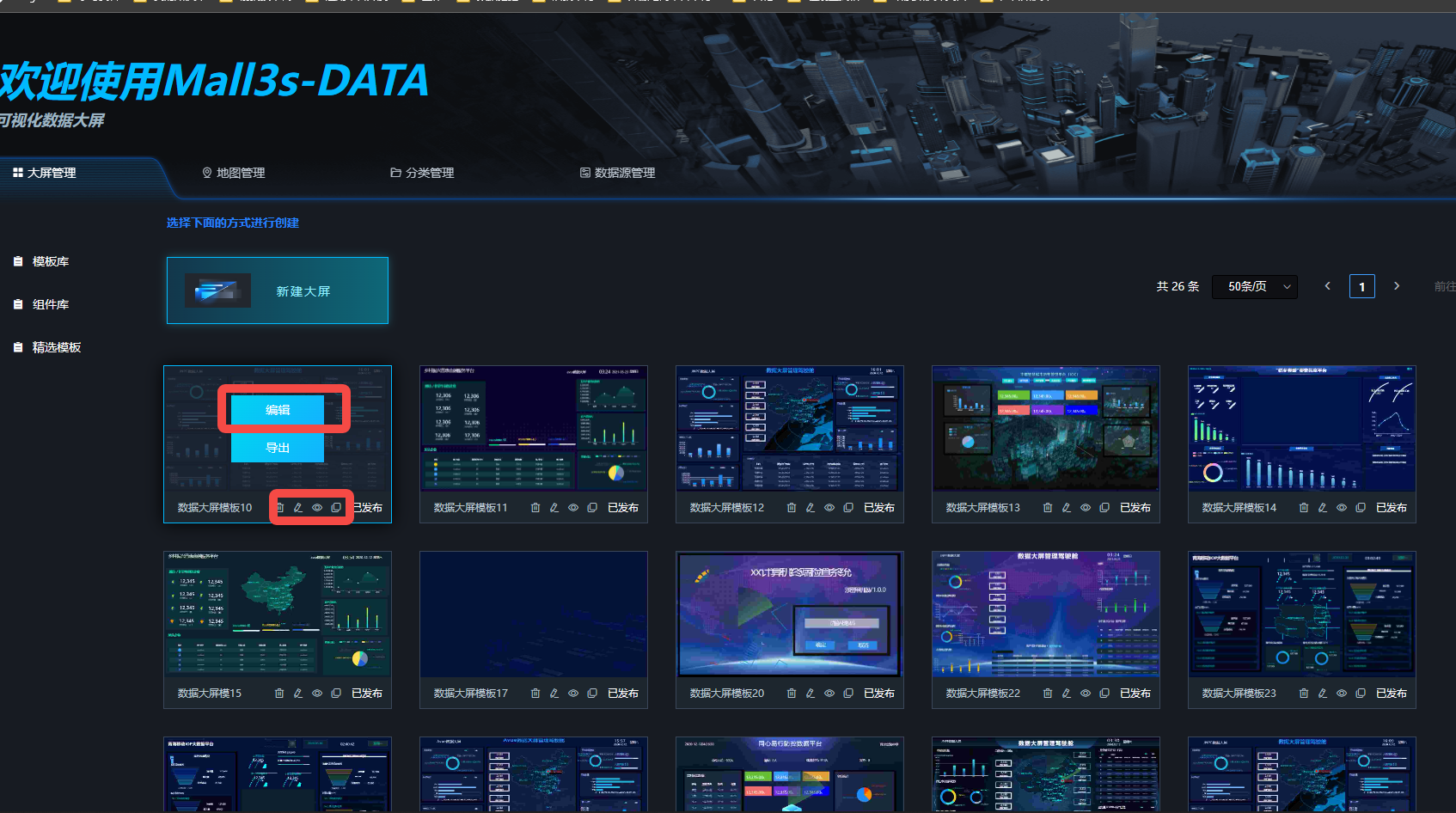Copy 数据大屏模板12 using duplicate icon
Screen dimensions: 1456x813
point(848,508)
